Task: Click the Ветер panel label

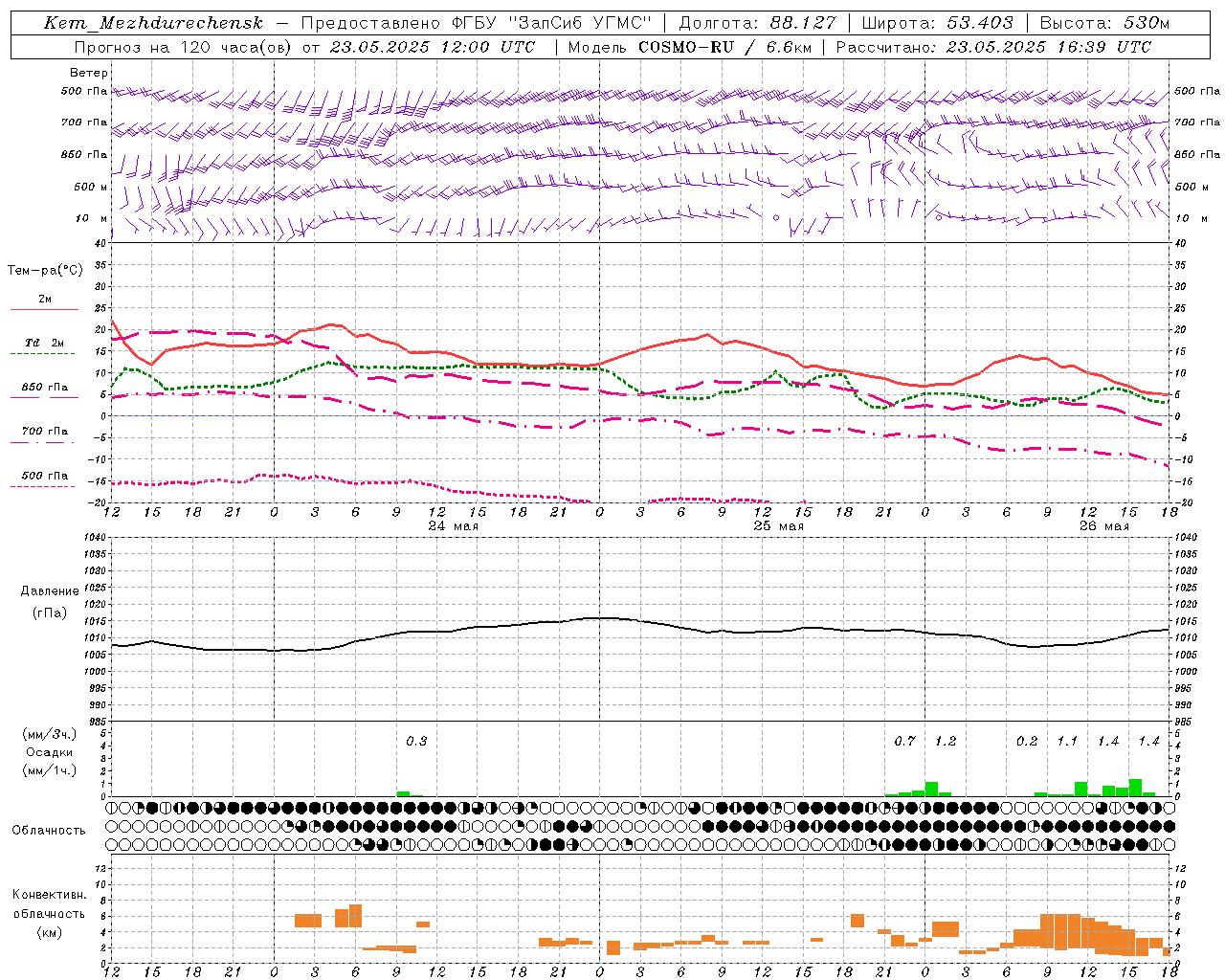Action: (x=89, y=73)
